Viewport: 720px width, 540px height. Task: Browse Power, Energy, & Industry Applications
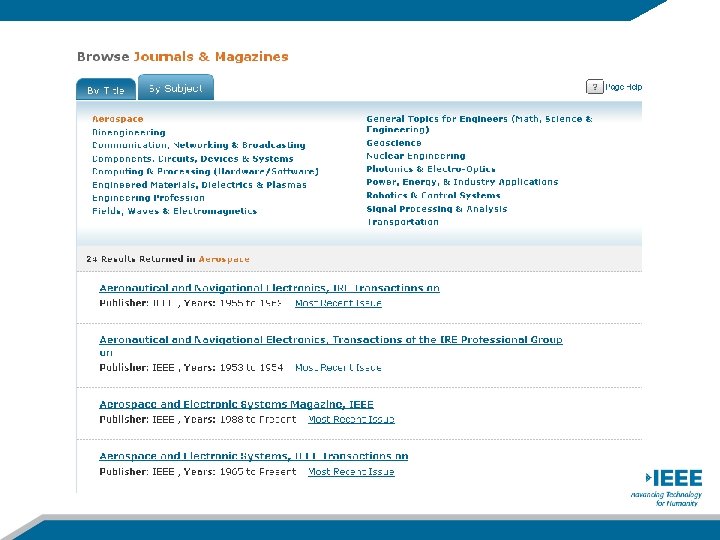point(462,182)
